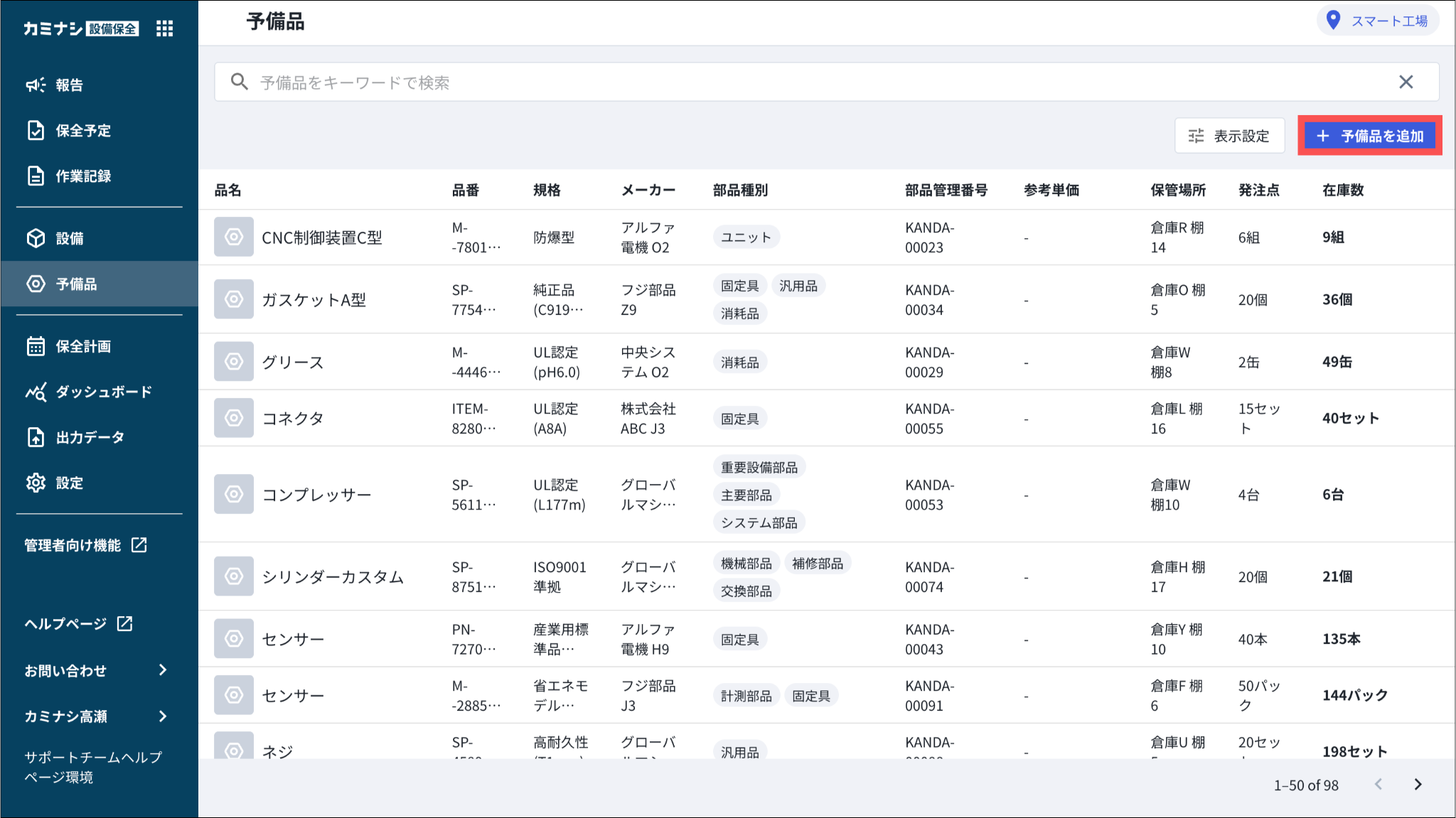Image resolution: width=1456 pixels, height=818 pixels.
Task: Open 設定 gear icon in sidebar
Action: click(36, 483)
